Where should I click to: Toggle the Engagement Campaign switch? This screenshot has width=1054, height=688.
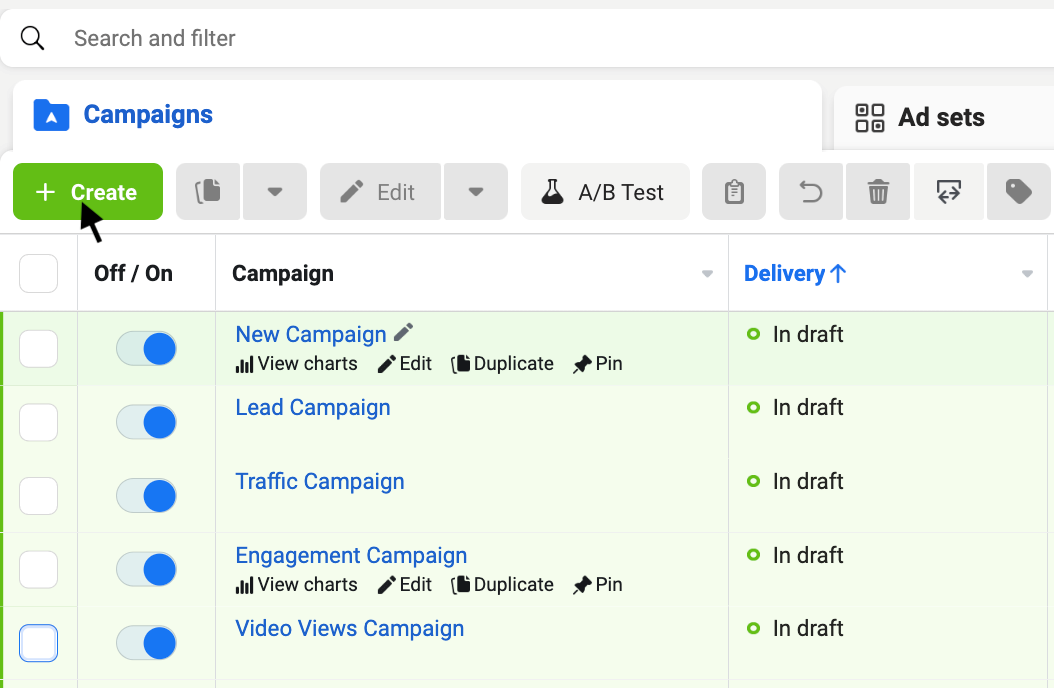146,570
